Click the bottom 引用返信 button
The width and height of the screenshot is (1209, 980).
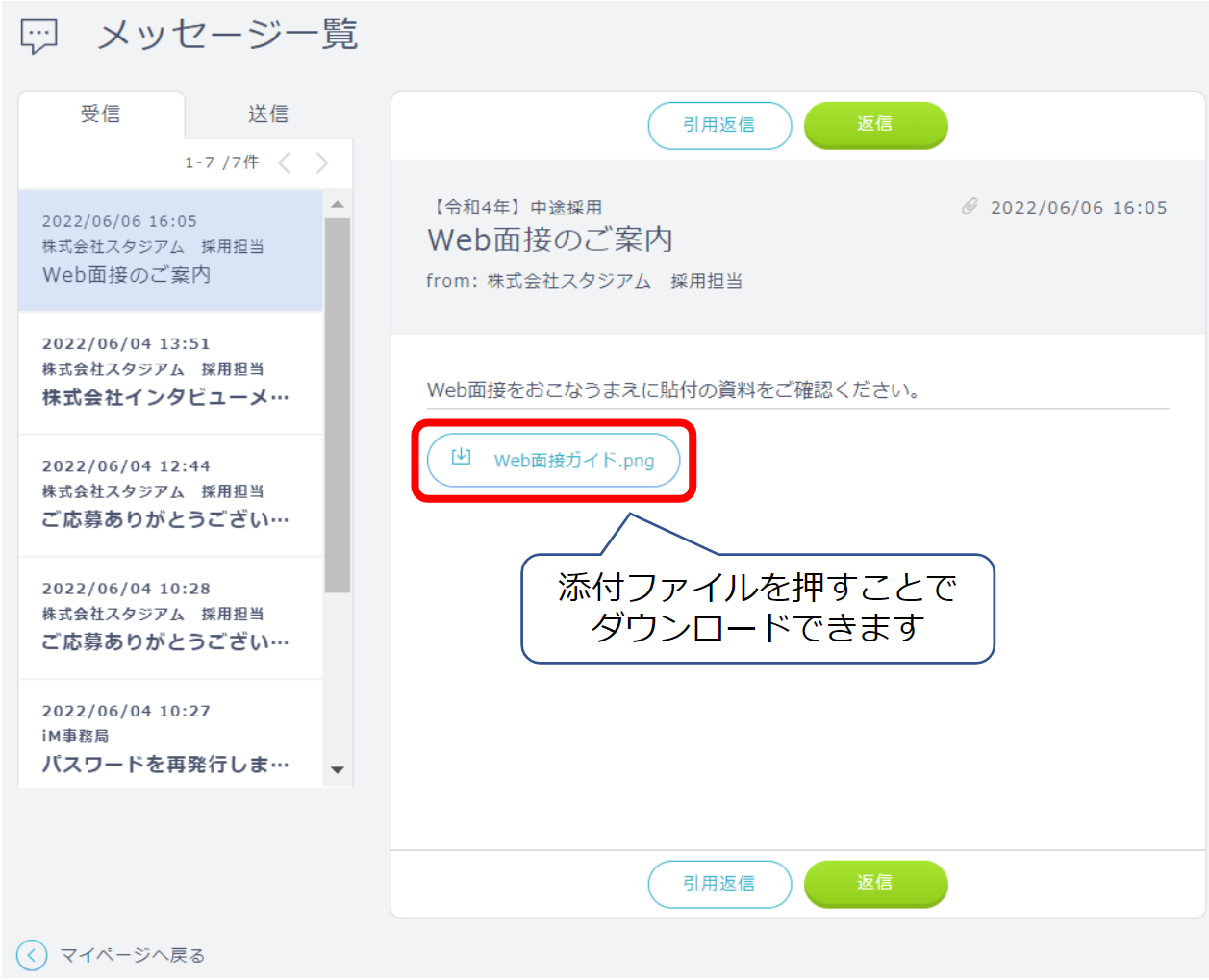[x=719, y=885]
